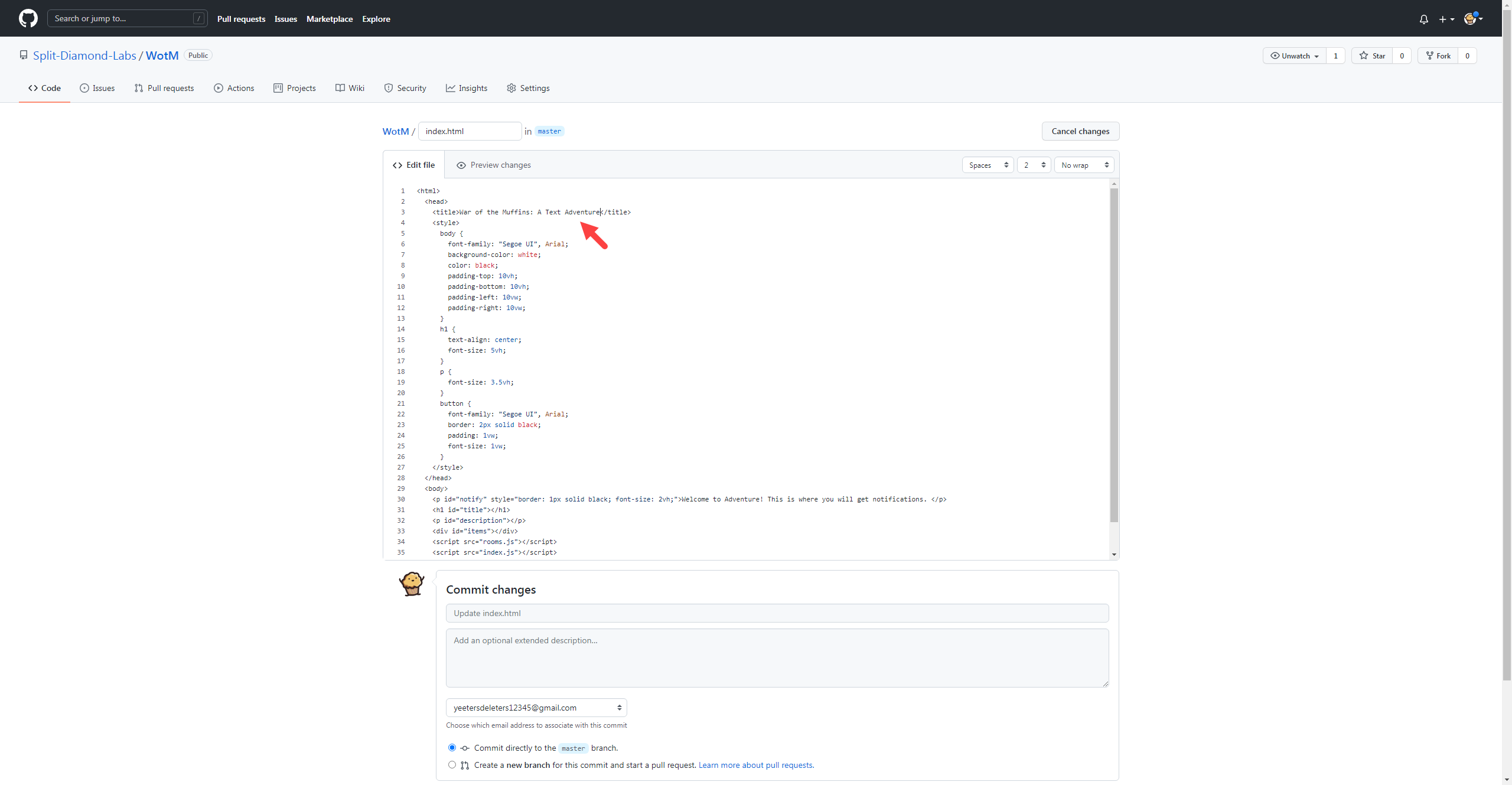Open the Code tab

click(44, 88)
